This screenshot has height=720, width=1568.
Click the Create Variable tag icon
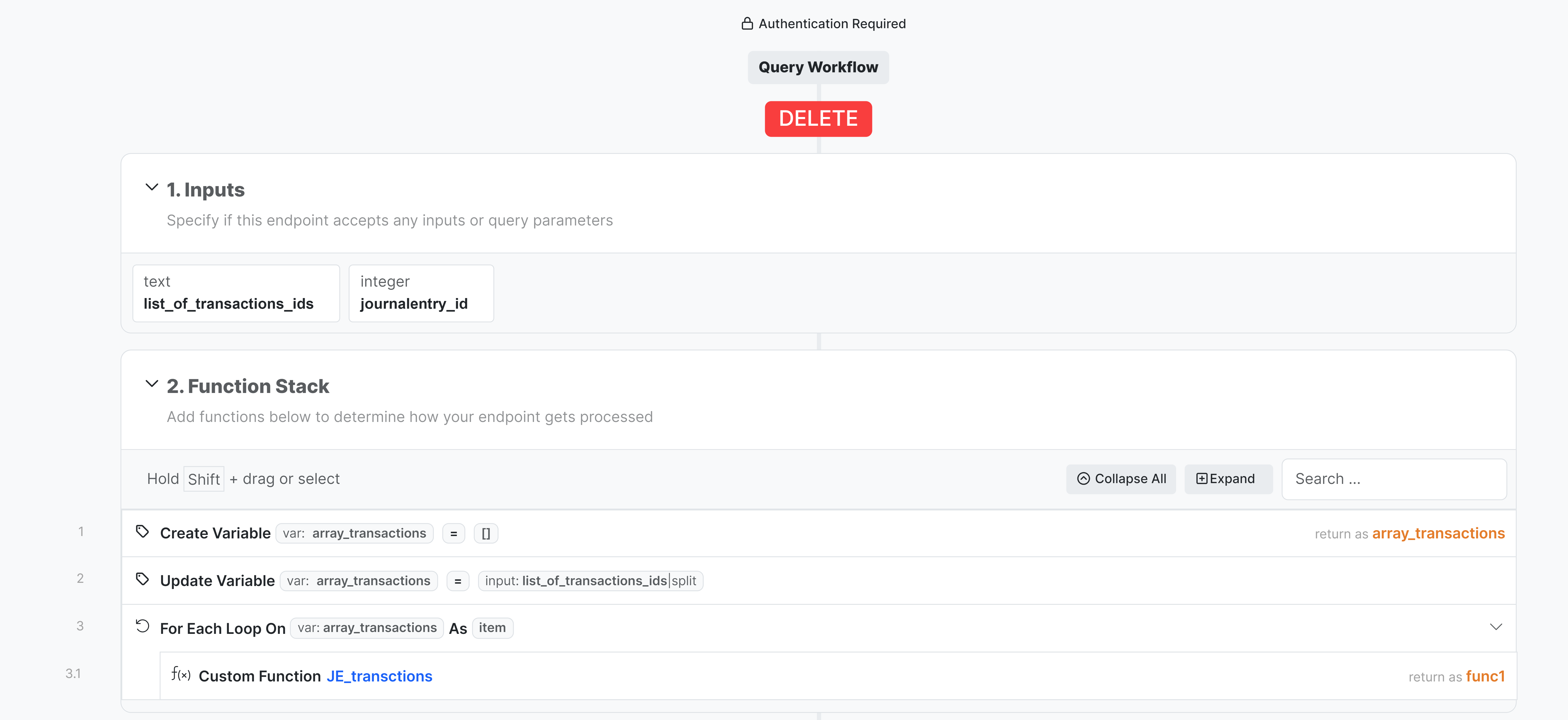(142, 531)
